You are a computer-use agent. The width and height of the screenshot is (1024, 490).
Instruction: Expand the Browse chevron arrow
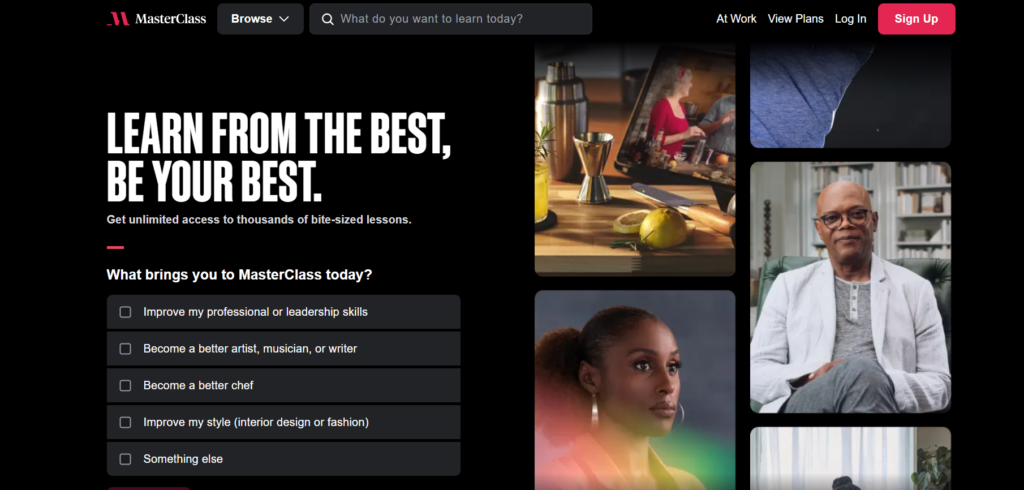pyautogui.click(x=284, y=19)
